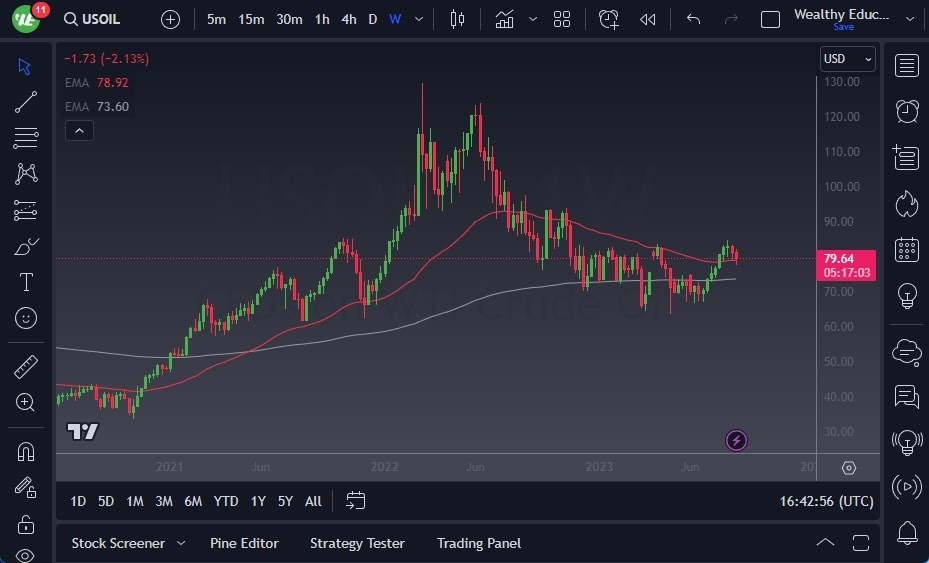
Task: Switch to the Strategy Tester tab
Action: click(x=357, y=543)
